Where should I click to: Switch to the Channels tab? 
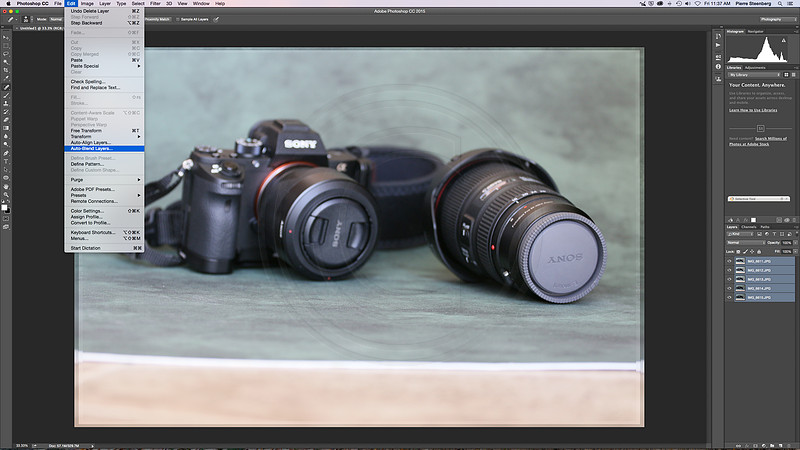coord(748,227)
